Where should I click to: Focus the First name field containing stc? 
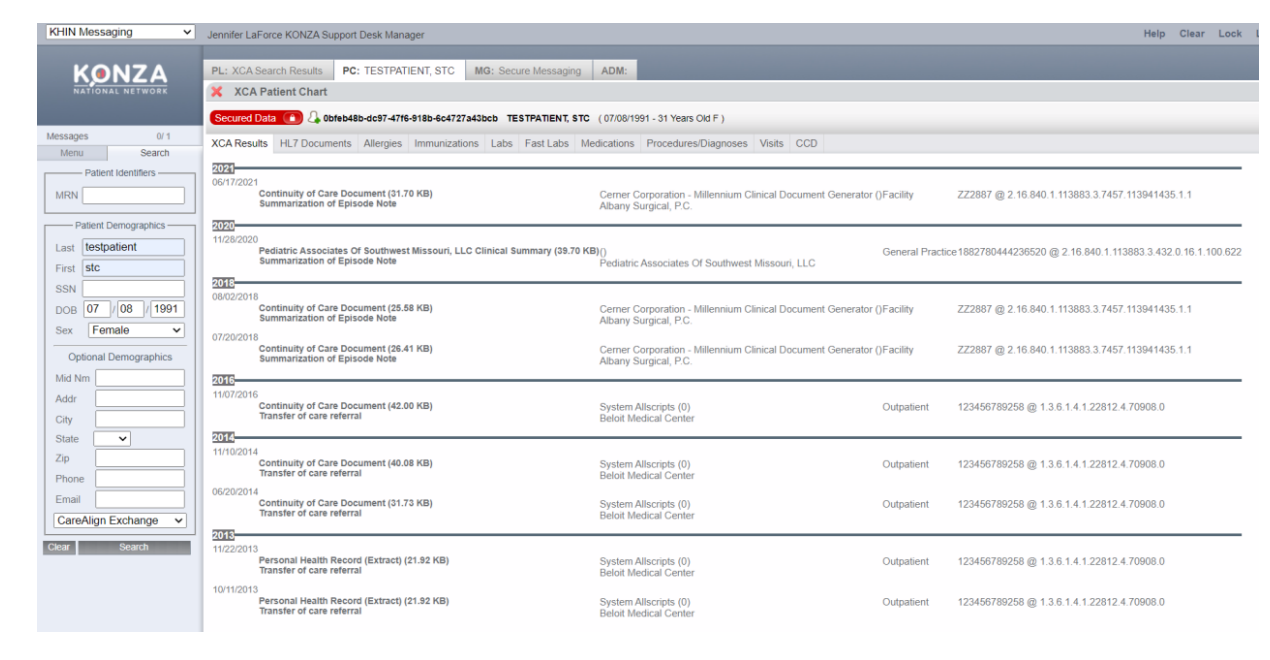[133, 268]
